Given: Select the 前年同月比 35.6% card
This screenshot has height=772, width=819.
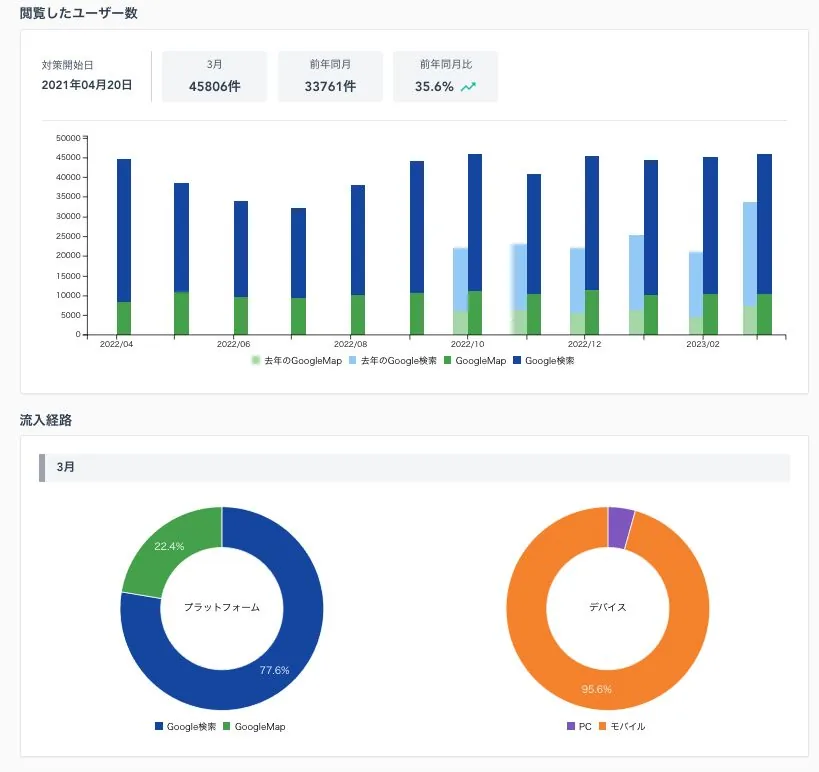Looking at the screenshot, I should (446, 76).
